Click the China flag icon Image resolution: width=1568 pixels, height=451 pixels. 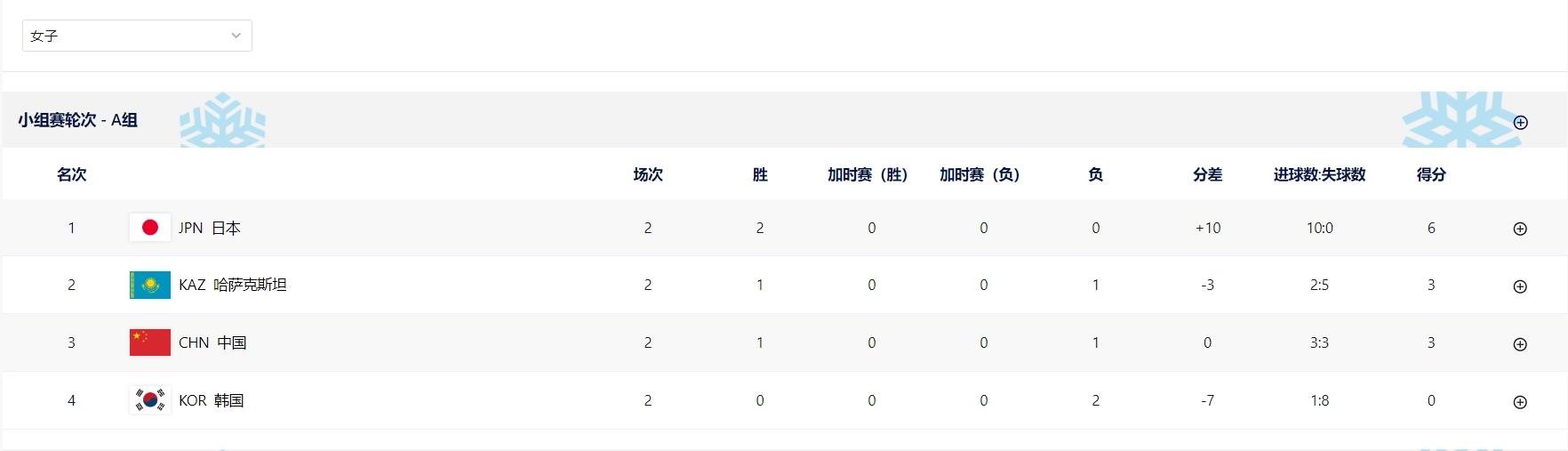[149, 342]
